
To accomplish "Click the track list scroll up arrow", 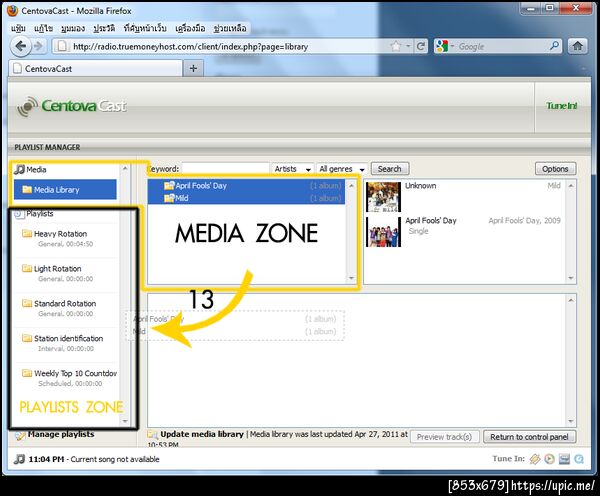I will coord(571,300).
